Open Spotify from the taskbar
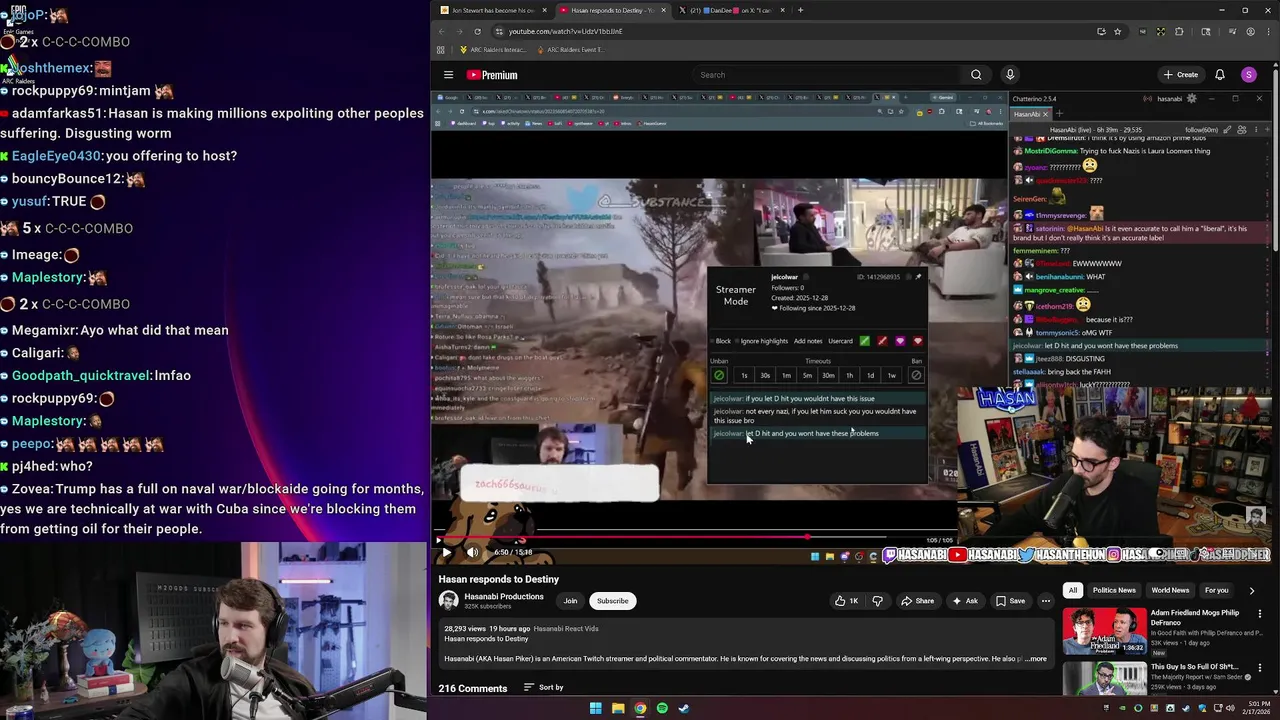The width and height of the screenshot is (1280, 720). click(662, 708)
